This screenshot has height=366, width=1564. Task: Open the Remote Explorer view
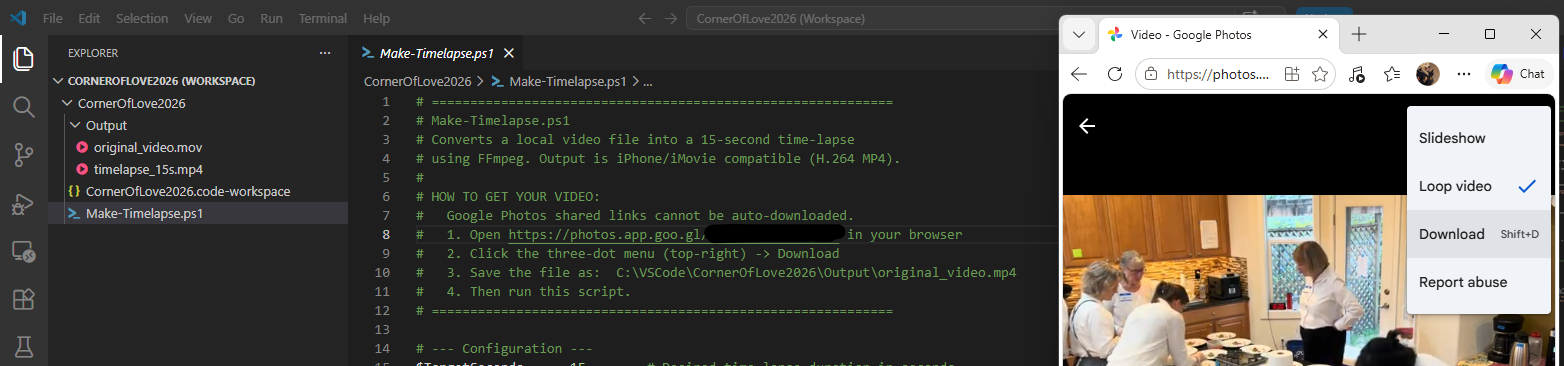pyautogui.click(x=23, y=251)
